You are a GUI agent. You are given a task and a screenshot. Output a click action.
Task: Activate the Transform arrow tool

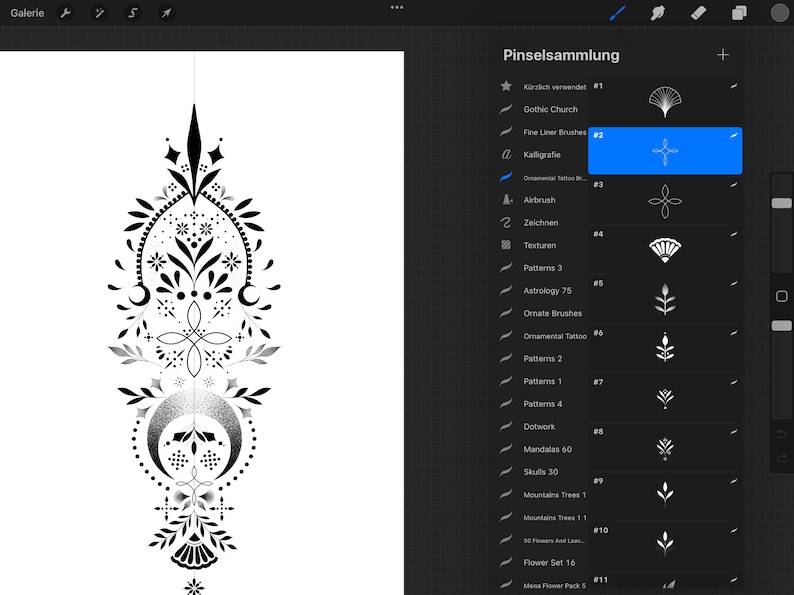[x=166, y=13]
